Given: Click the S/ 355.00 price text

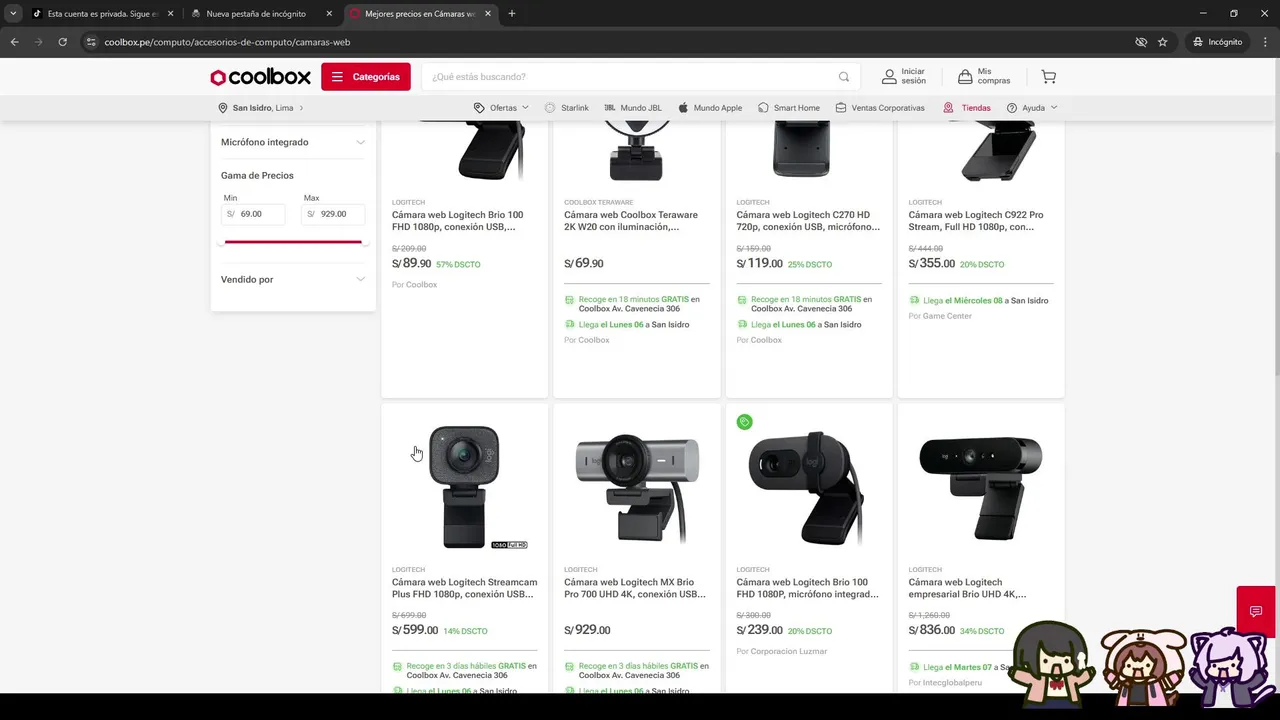Looking at the screenshot, I should tap(932, 264).
